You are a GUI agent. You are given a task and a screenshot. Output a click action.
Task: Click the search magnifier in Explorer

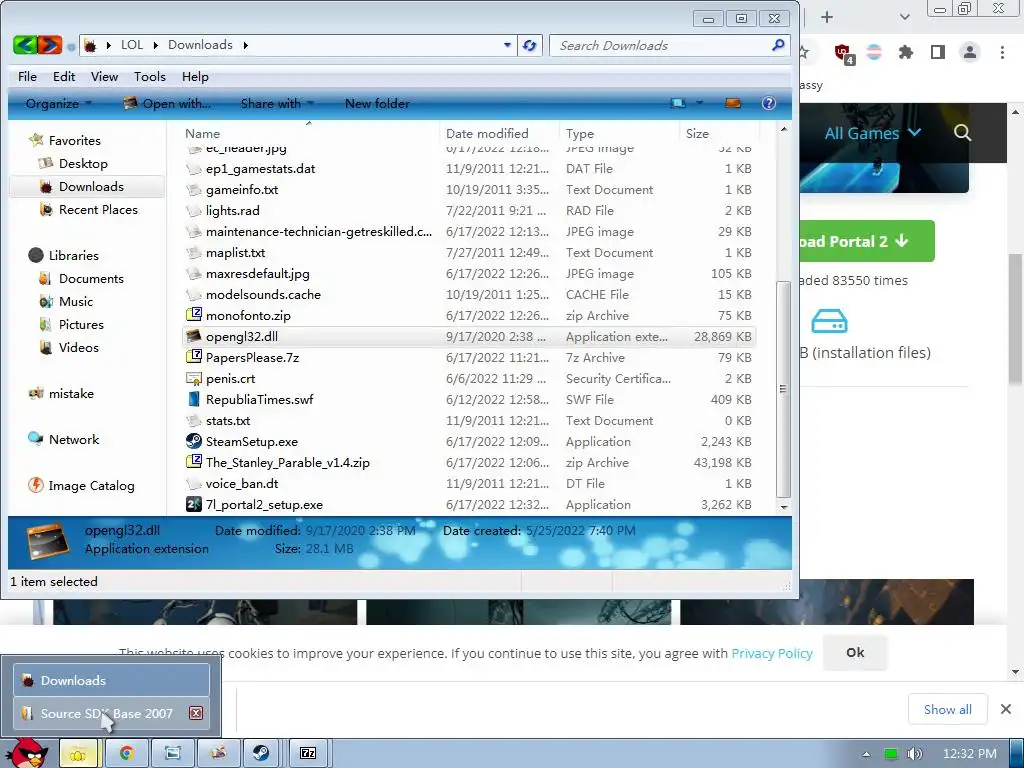coord(778,45)
